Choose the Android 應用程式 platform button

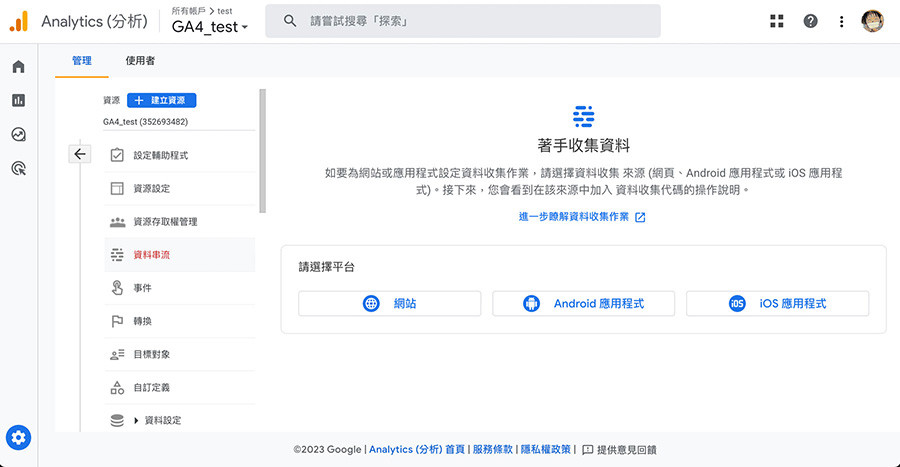click(583, 303)
